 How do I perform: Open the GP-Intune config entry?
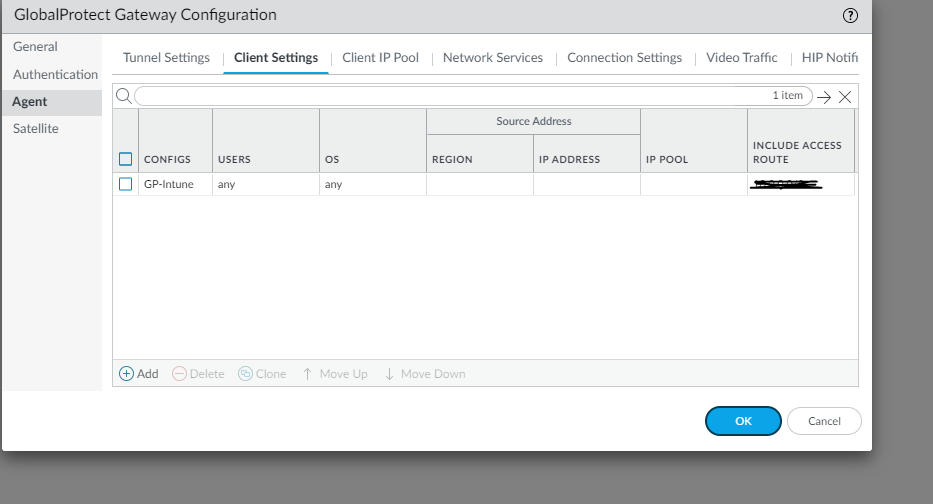(x=168, y=184)
